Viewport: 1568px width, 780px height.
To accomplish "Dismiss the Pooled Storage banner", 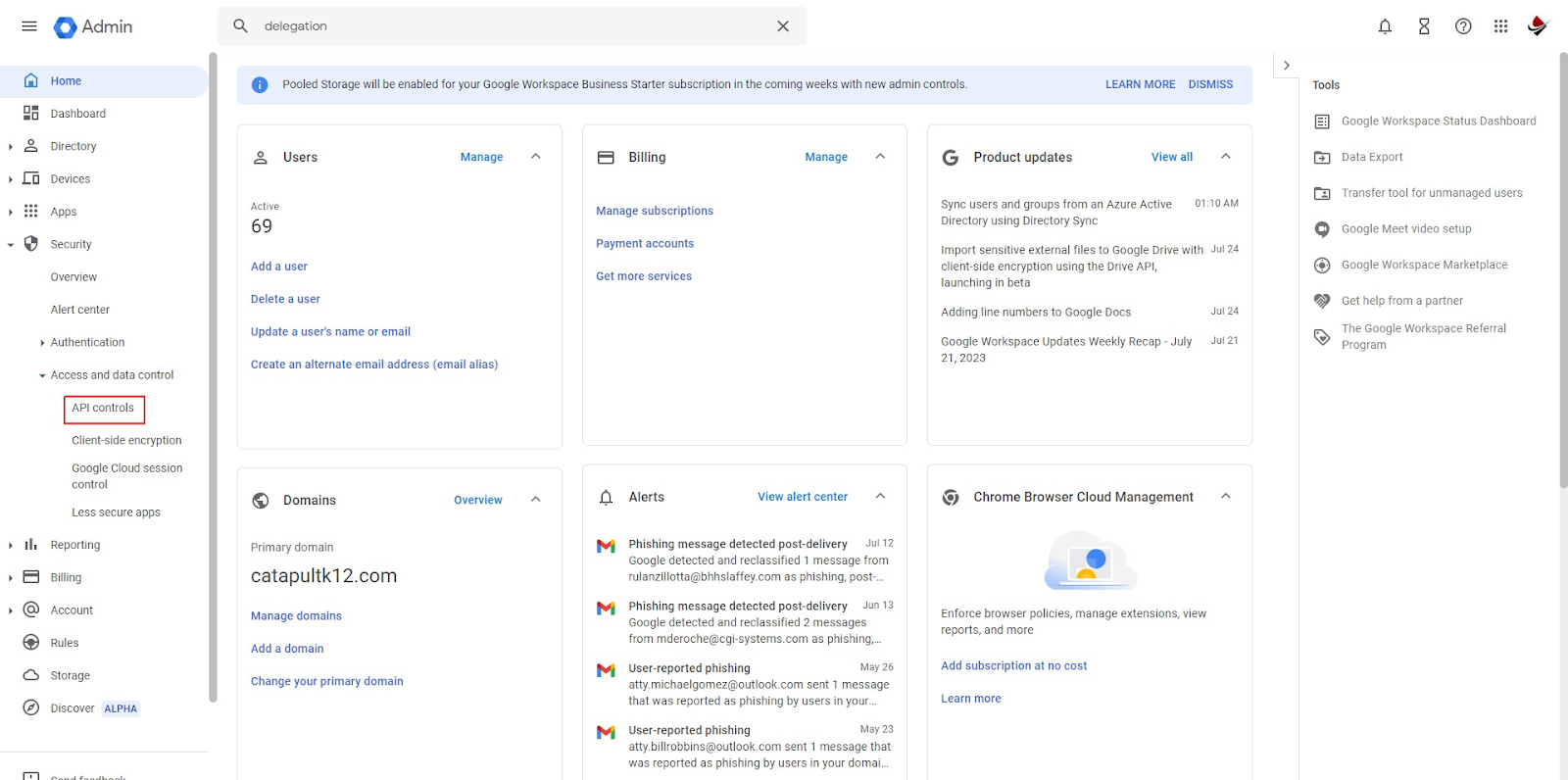I will click(1210, 84).
